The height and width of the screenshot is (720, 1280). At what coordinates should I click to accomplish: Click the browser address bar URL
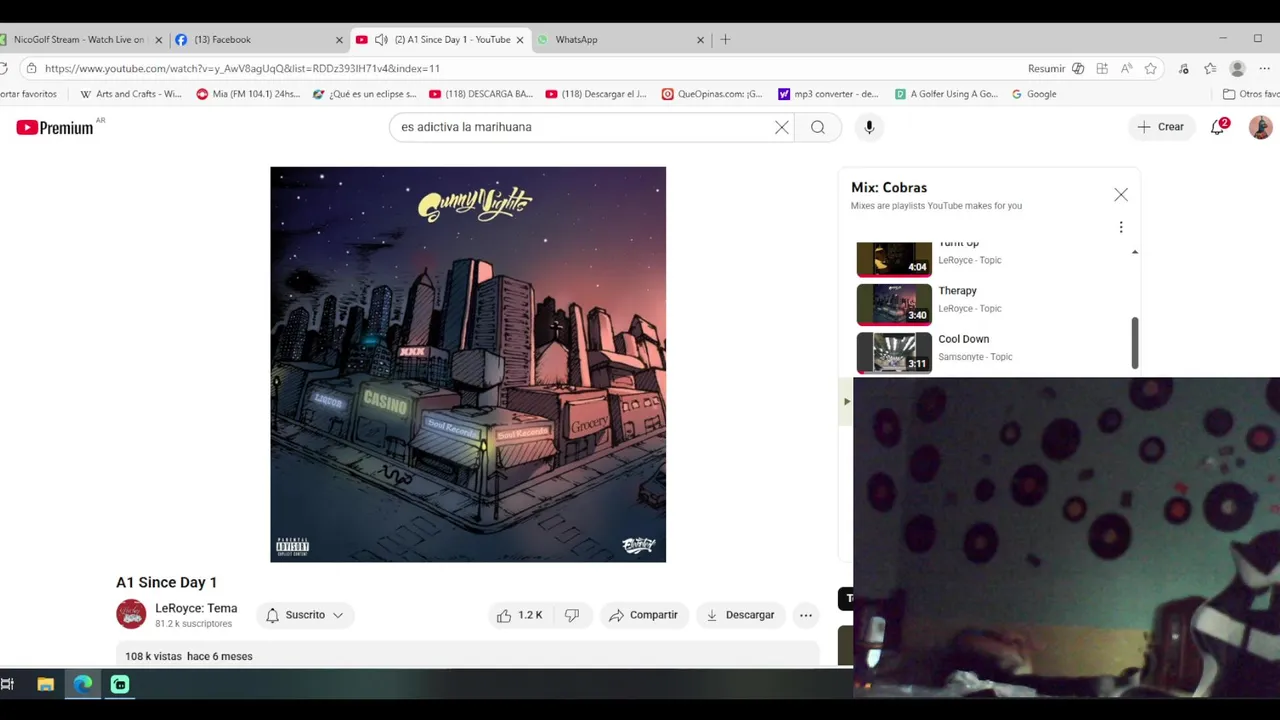click(x=242, y=68)
